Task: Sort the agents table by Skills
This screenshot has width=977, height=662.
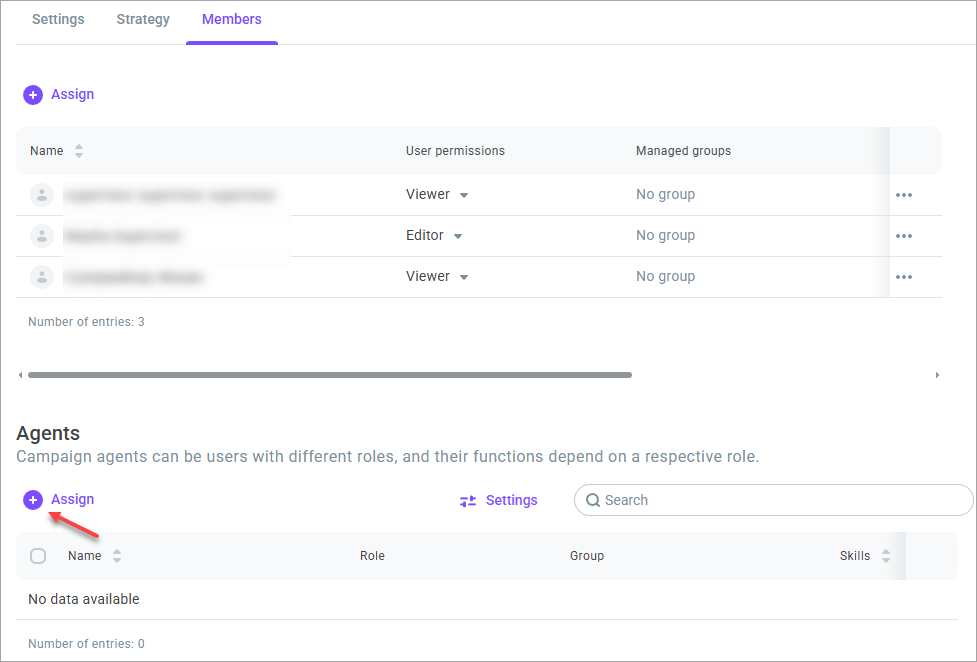Action: (x=886, y=556)
